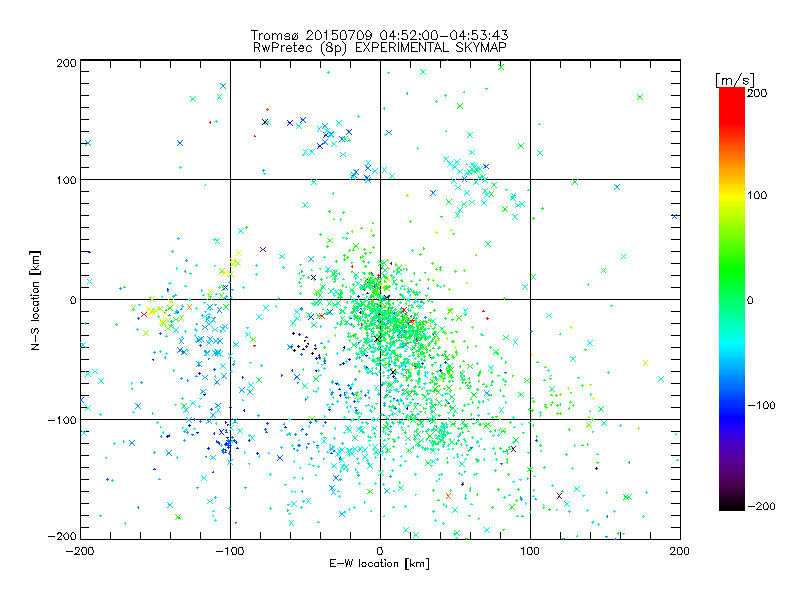Click the title line 'Tromsø 20150709 04:52:00-04:53:43'
Image resolution: width=800 pixels, height=600 pixels.
coord(380,35)
